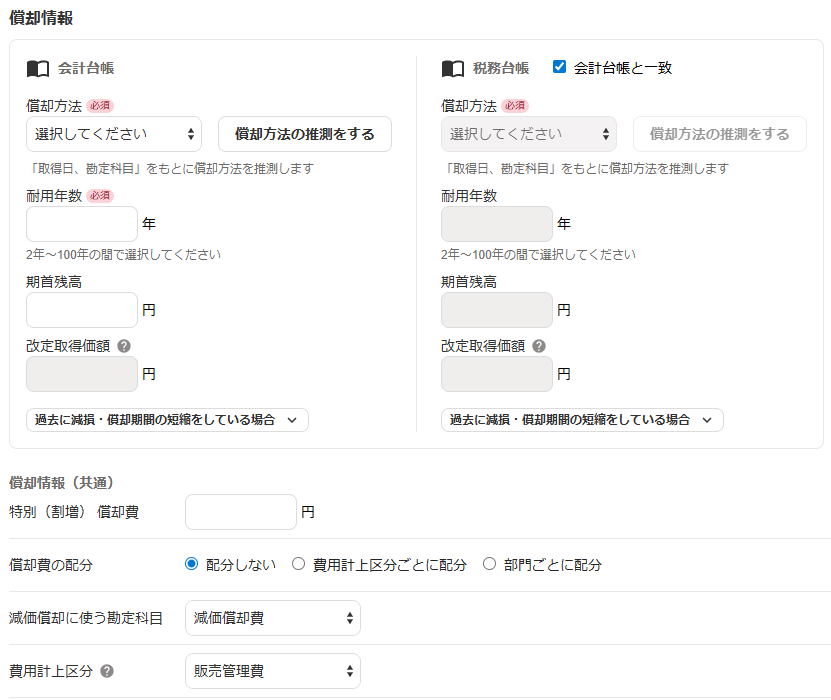This screenshot has width=831, height=700.
Task: Click 税務台帳 償却方法の推測をする button
Action: (720, 134)
